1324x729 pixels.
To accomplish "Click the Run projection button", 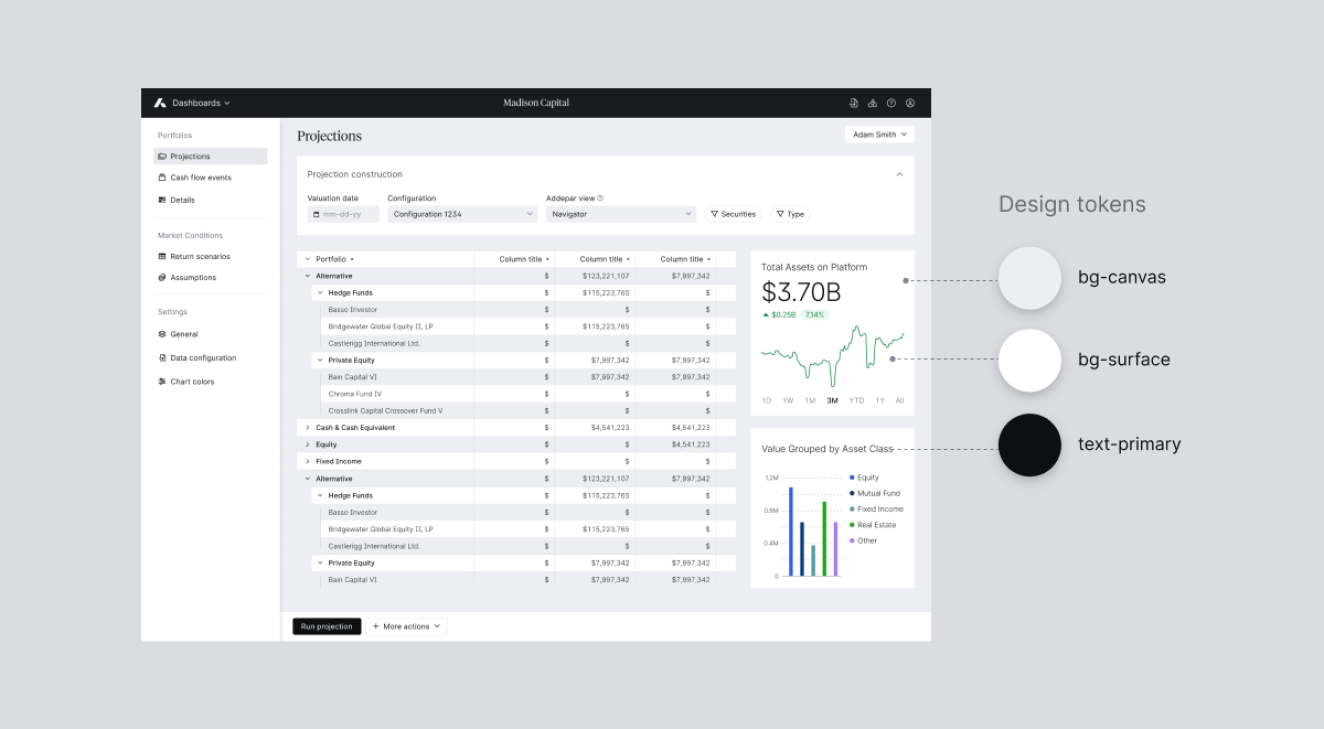I will (327, 627).
